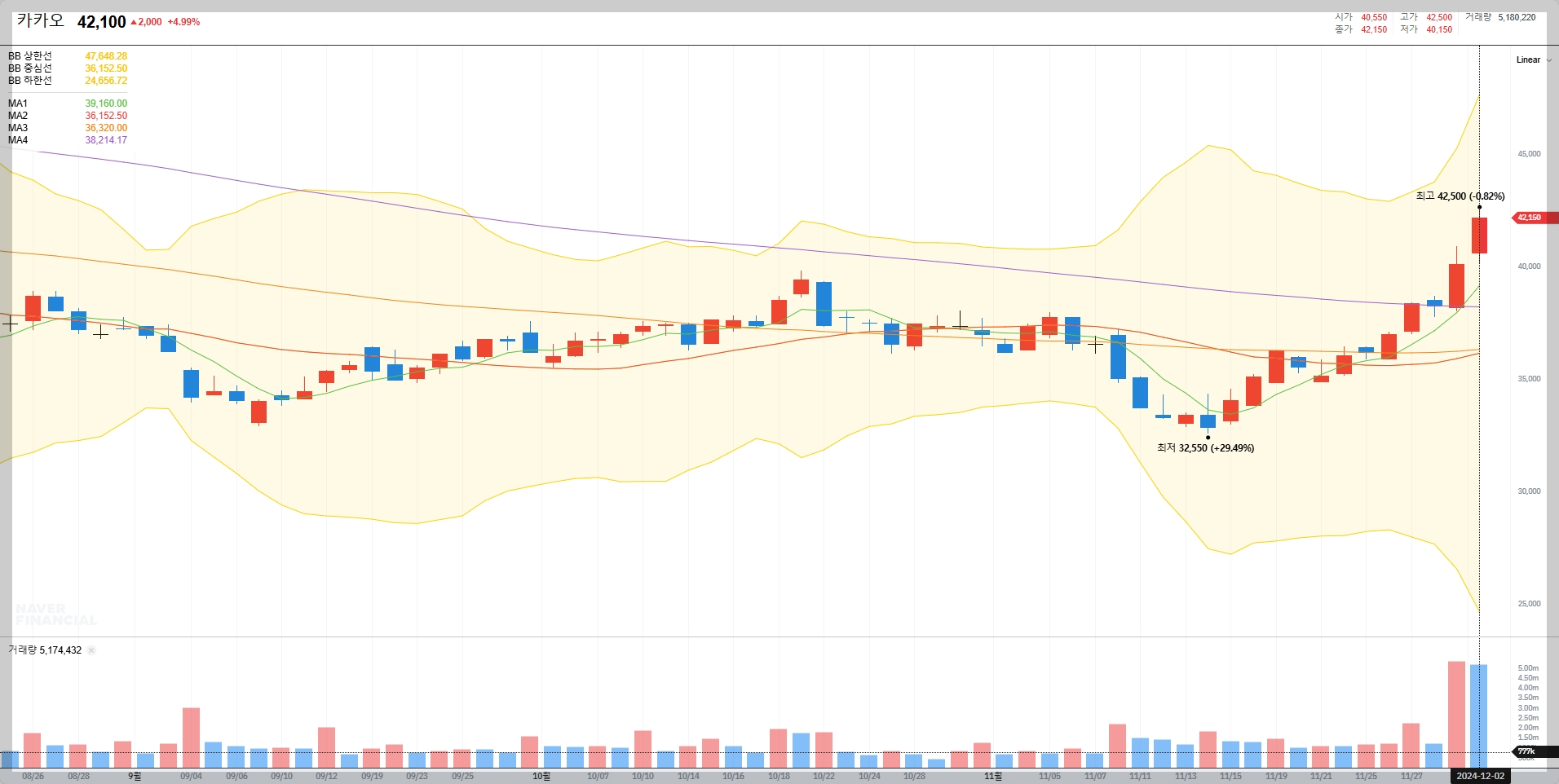Click the 카카오 stock name
This screenshot has width=1559, height=784.
tap(40, 21)
